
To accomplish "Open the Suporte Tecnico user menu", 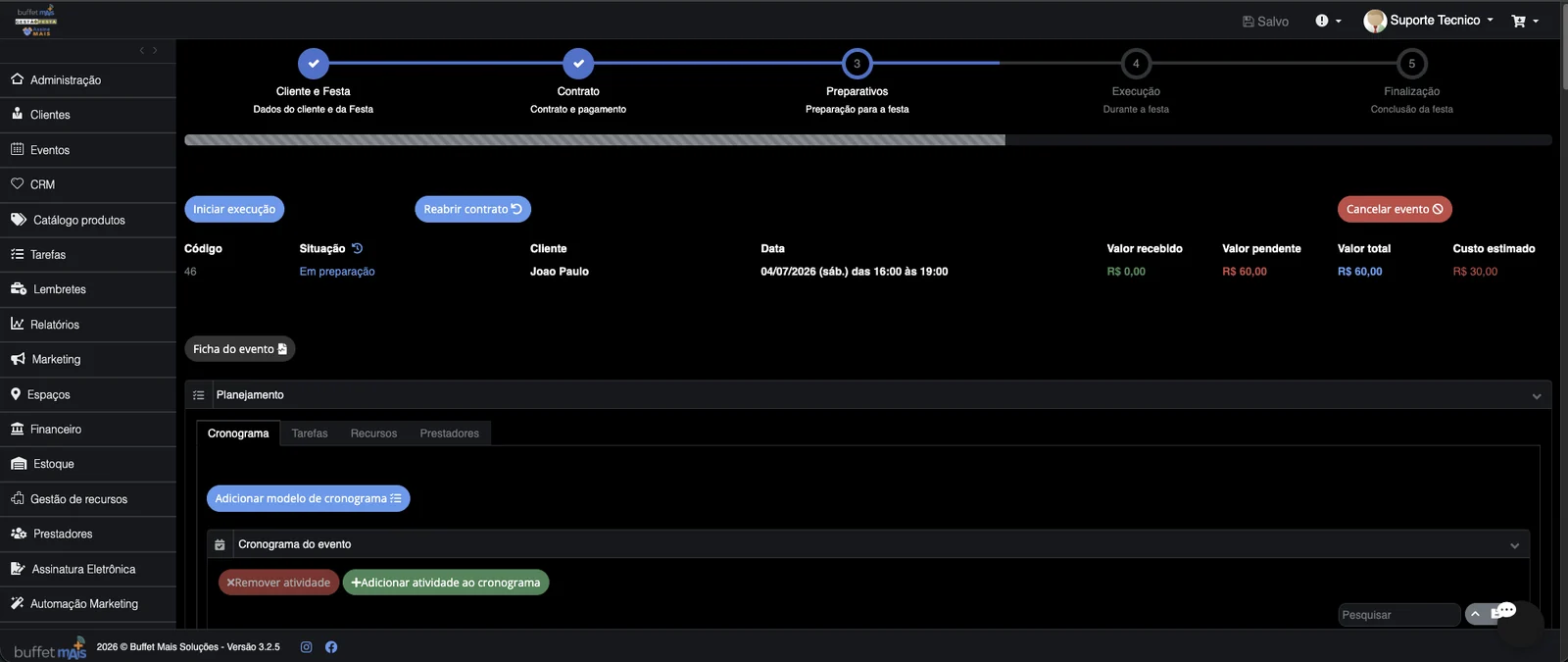I will [1429, 21].
